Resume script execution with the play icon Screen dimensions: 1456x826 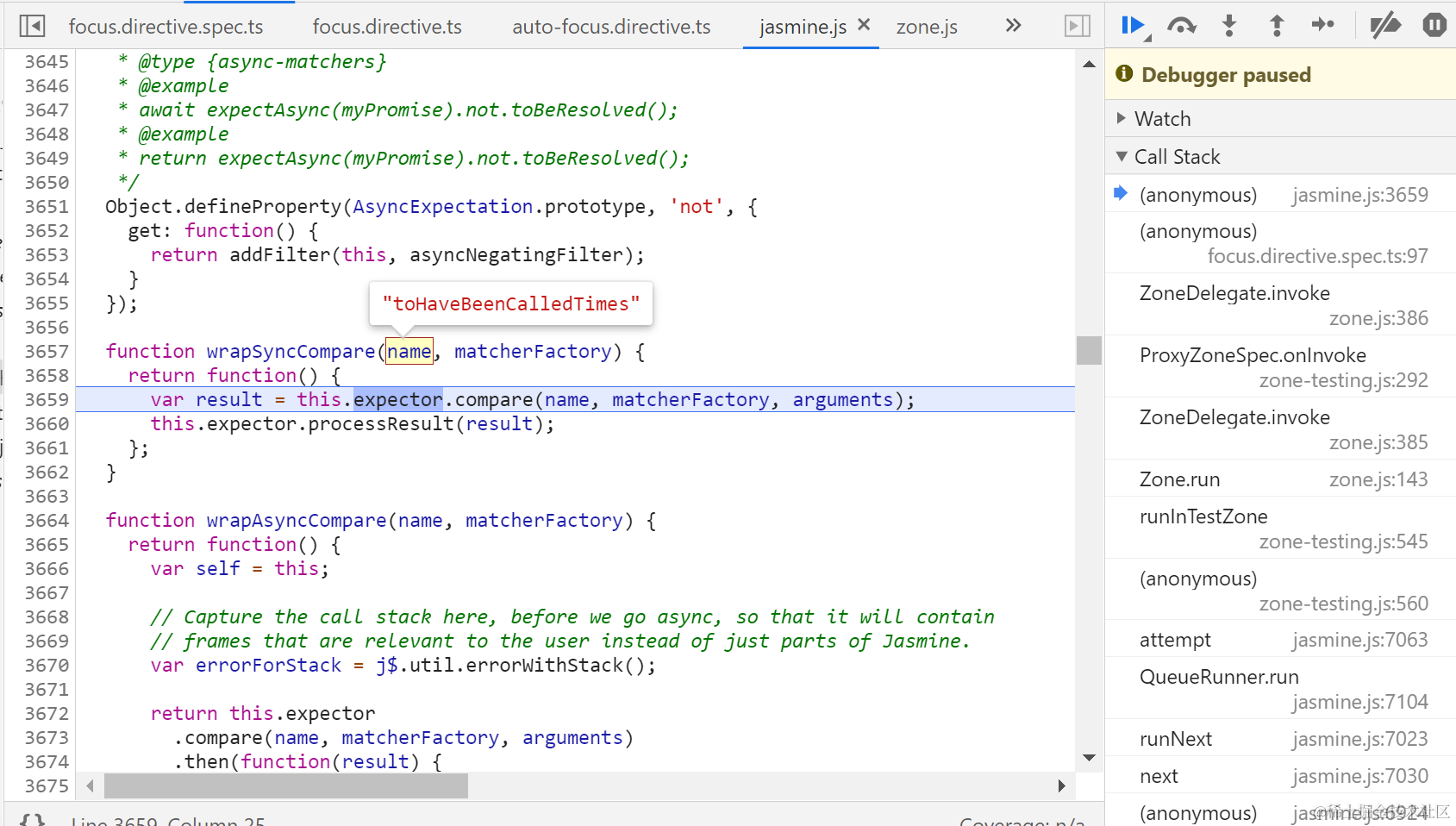click(x=1133, y=26)
